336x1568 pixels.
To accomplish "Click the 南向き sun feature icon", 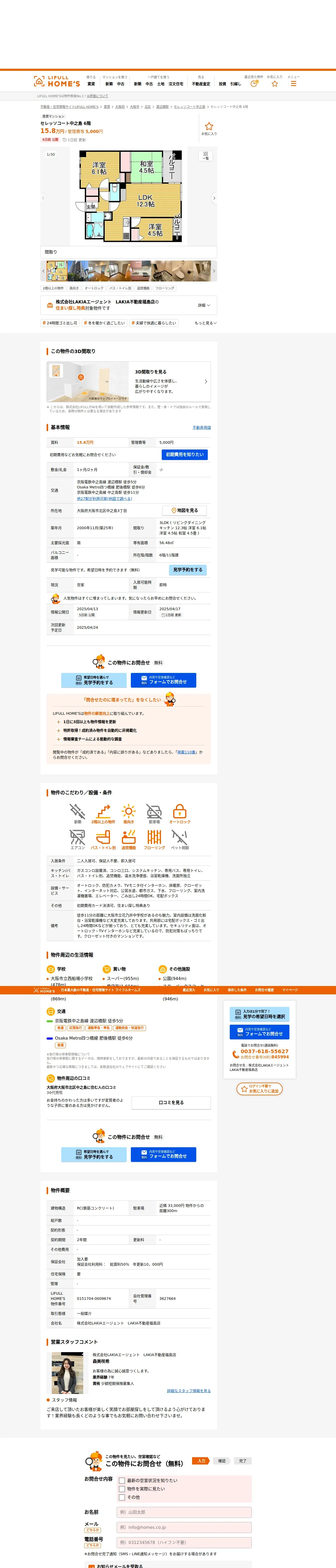I will coord(129,814).
